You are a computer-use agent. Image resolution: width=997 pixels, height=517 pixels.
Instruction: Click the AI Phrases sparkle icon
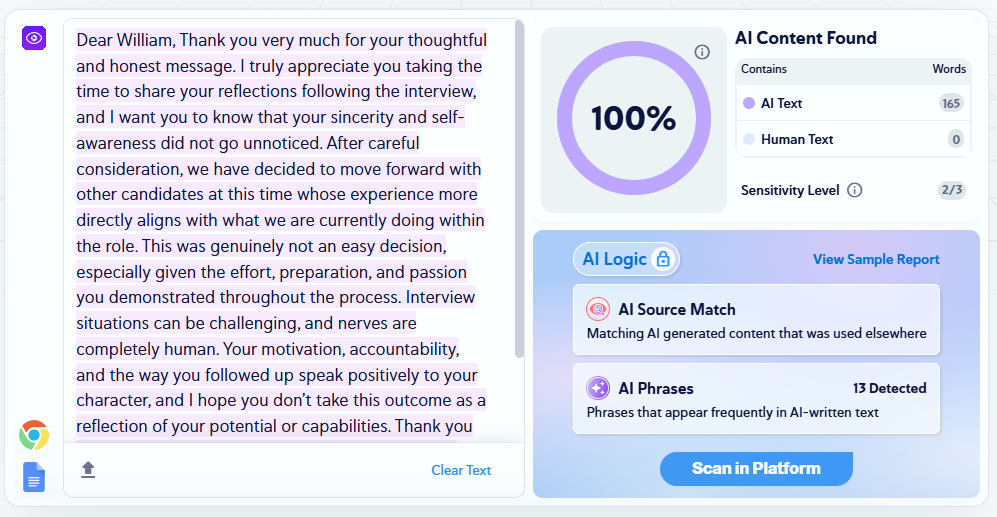click(598, 388)
